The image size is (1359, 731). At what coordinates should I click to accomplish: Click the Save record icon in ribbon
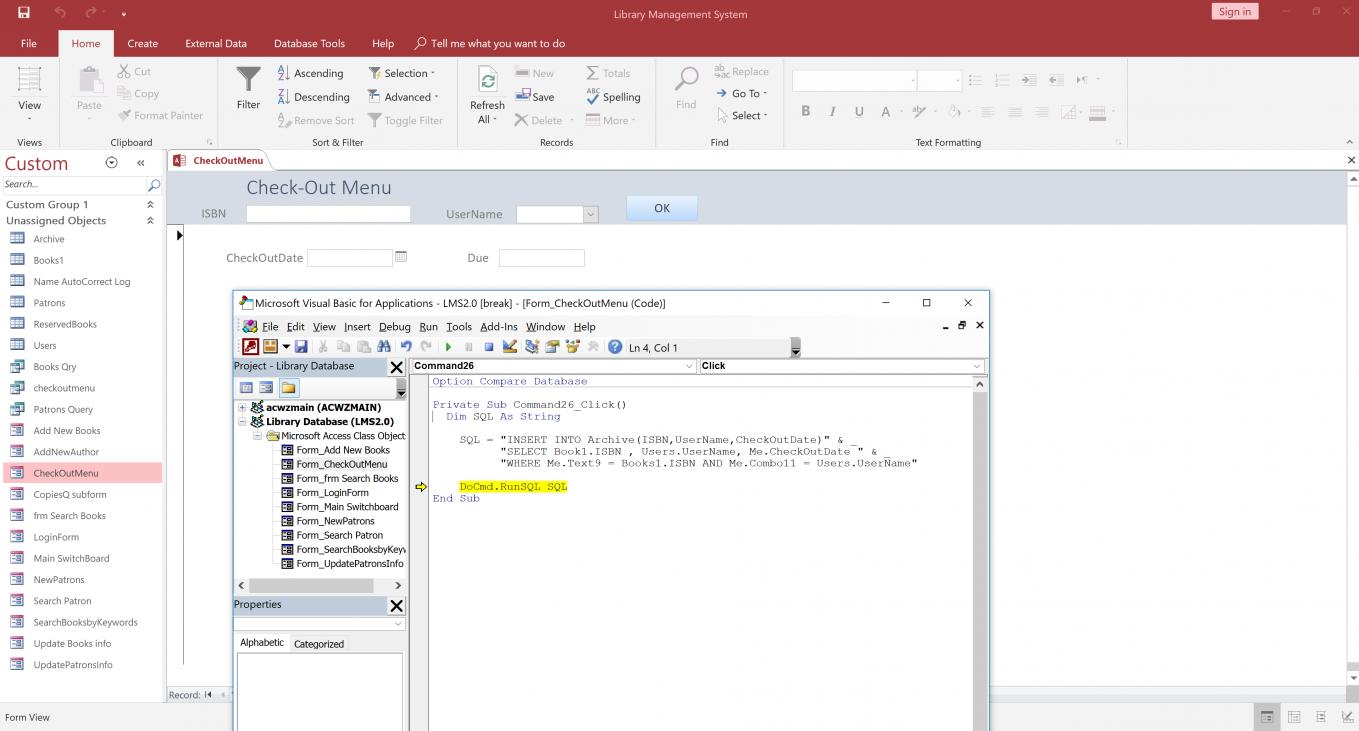coord(522,97)
